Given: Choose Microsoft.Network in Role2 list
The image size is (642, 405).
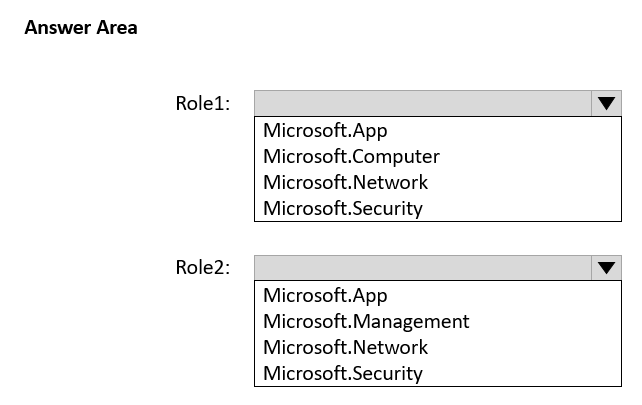Looking at the screenshot, I should pyautogui.click(x=345, y=347).
